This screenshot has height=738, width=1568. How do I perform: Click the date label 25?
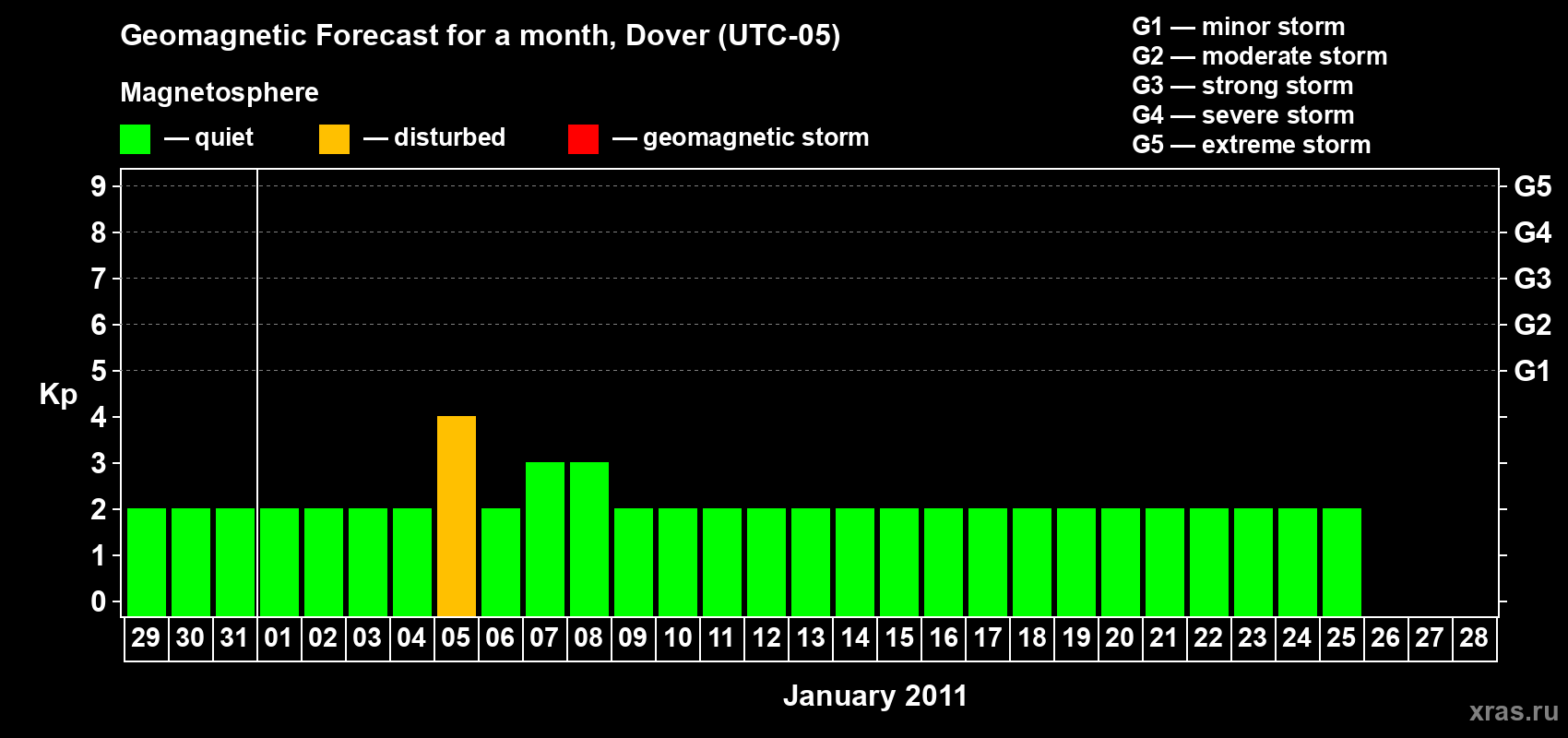pos(1341,637)
